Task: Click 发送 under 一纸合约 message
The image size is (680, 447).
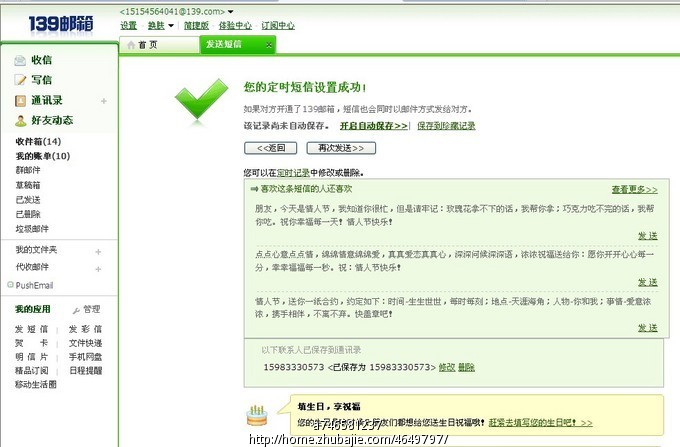Action: click(647, 328)
